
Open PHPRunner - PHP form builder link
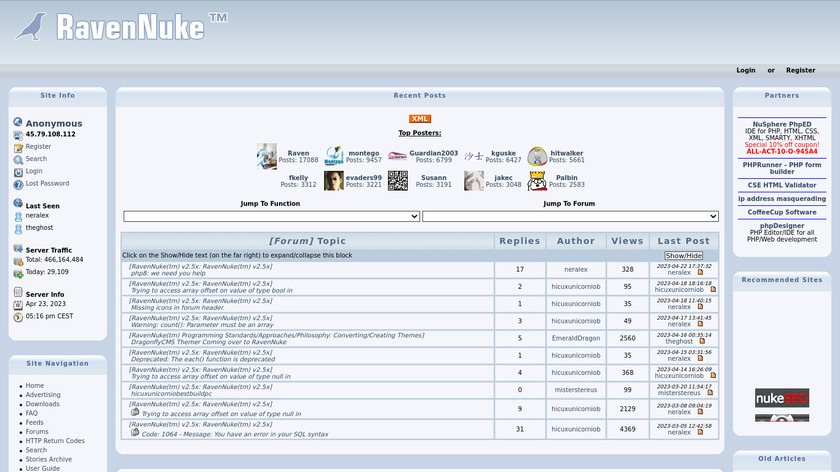point(782,168)
